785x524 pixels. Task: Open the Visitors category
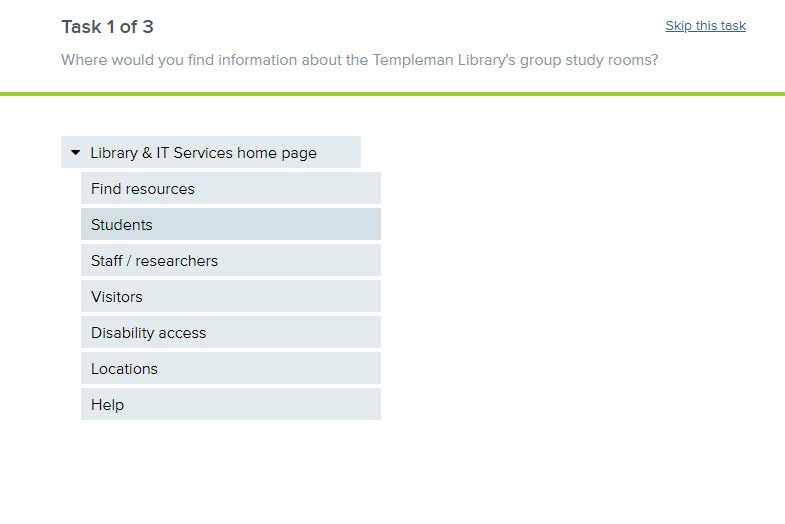[x=117, y=297]
